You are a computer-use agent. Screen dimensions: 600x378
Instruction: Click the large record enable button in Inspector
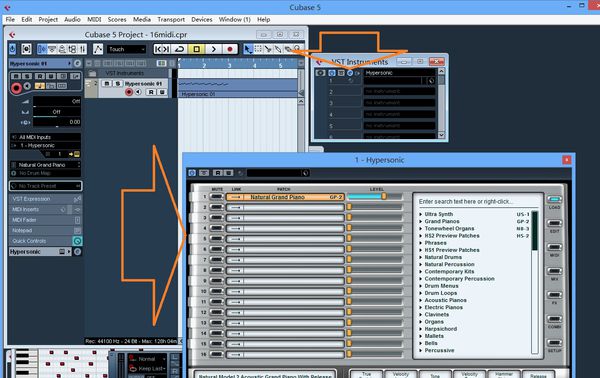(x=16, y=88)
